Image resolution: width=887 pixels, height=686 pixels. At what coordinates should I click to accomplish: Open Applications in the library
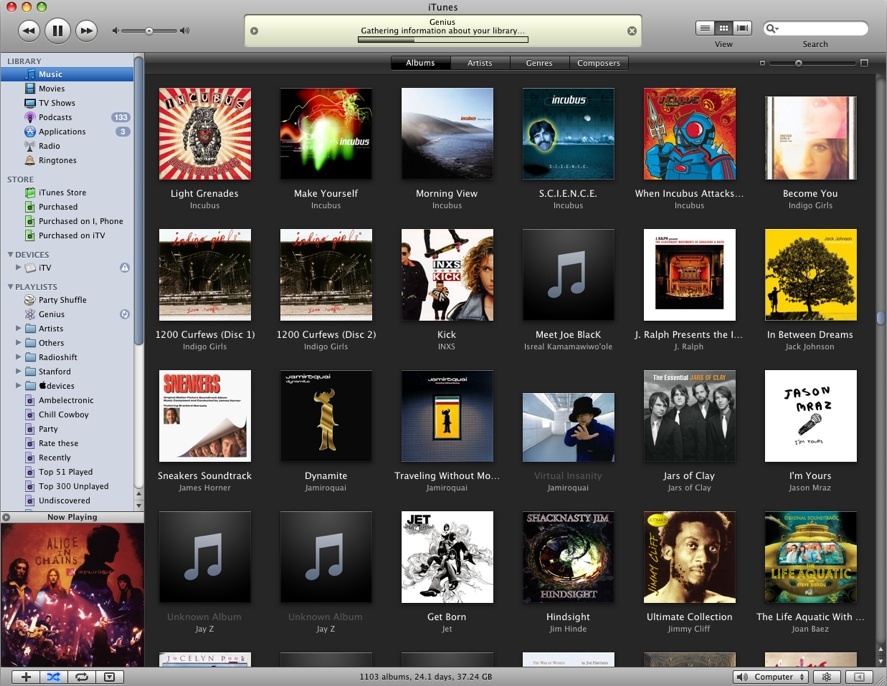click(x=67, y=132)
